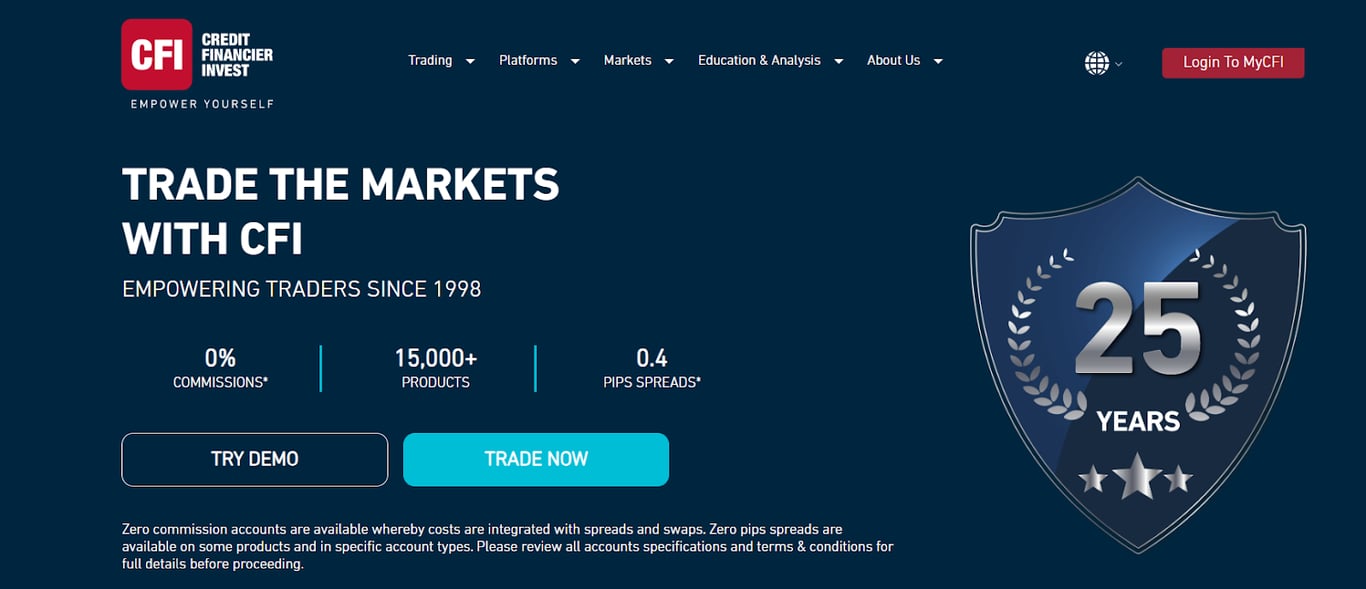Click the TRADE NOW button

(536, 459)
